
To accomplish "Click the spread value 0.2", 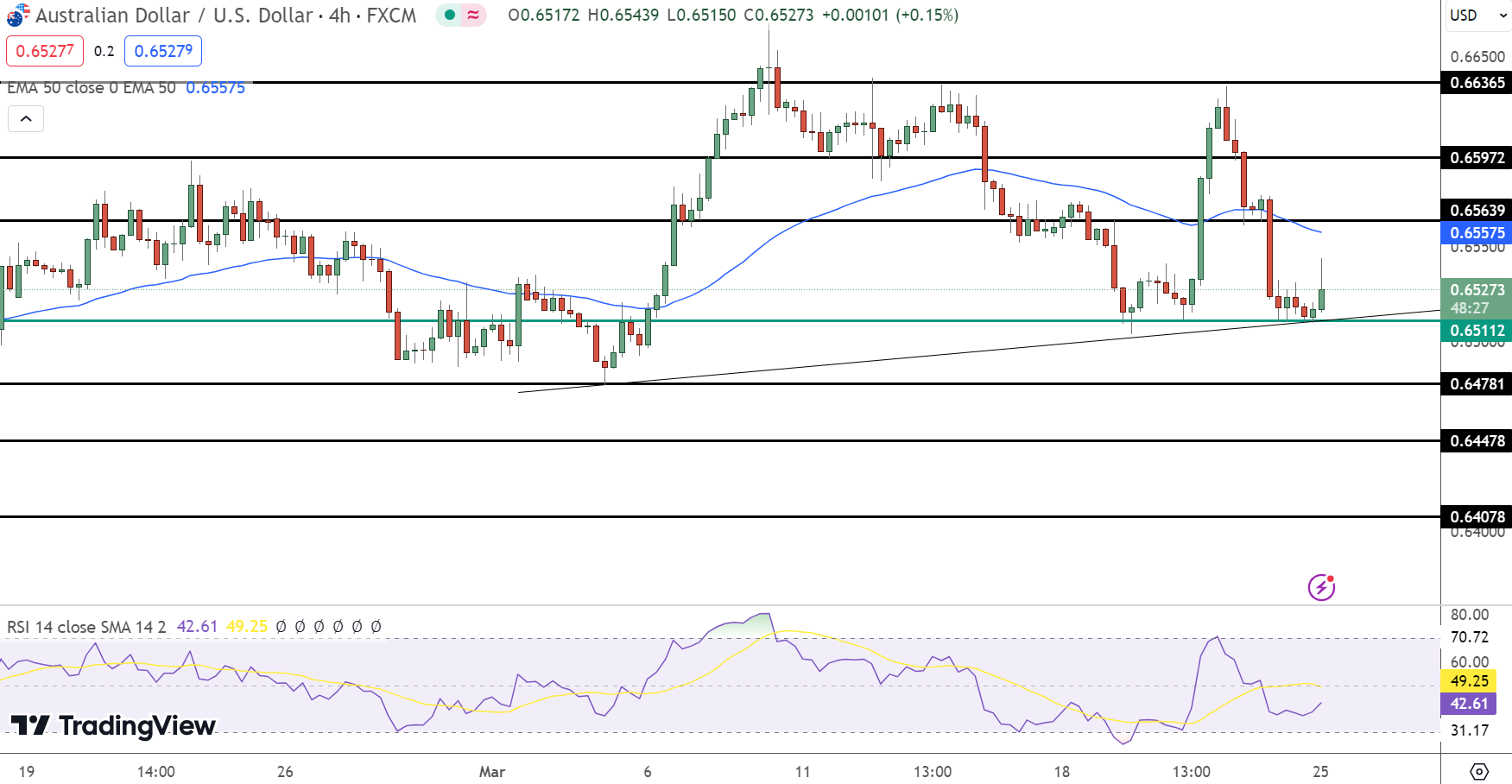I will [104, 51].
